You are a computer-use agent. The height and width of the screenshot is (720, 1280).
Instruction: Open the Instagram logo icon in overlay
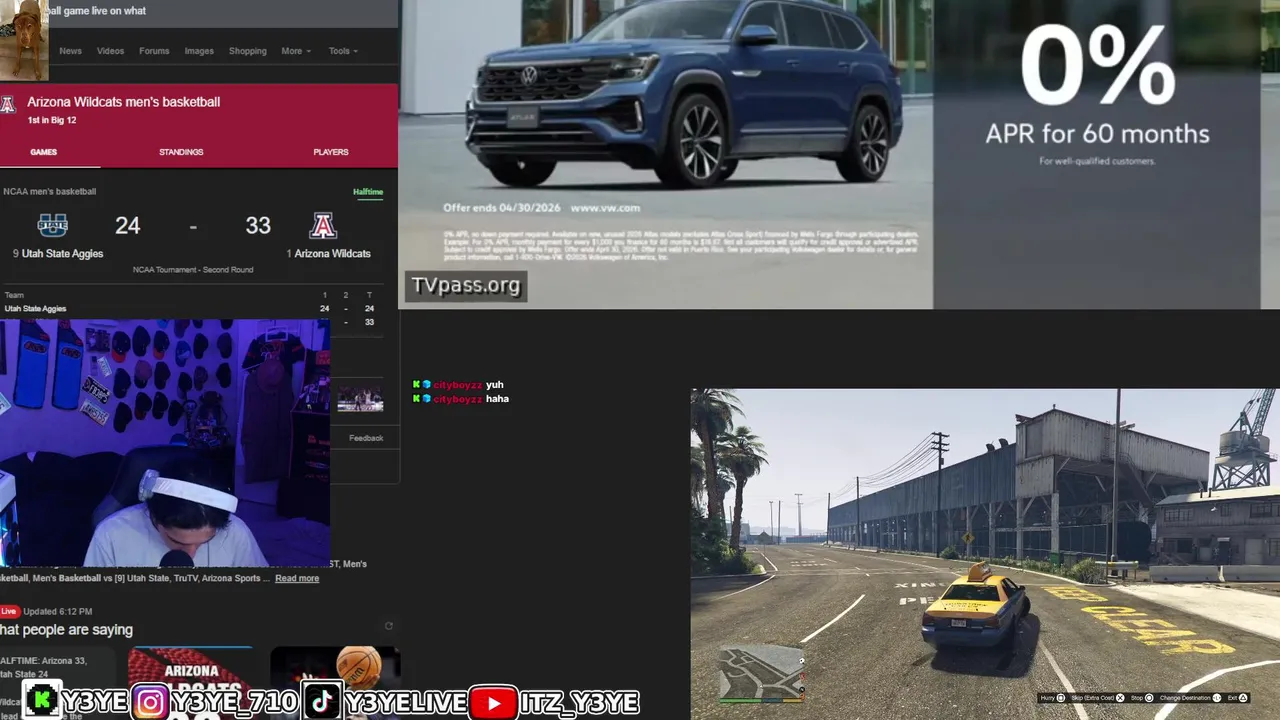(150, 702)
